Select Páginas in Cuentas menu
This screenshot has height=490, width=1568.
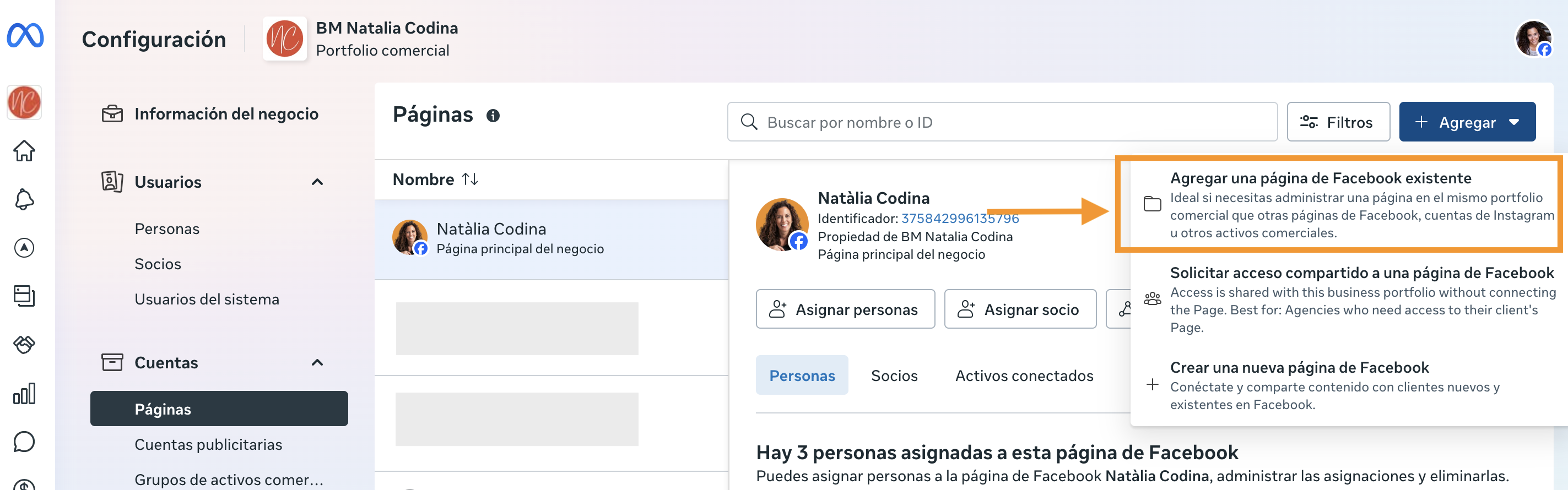[219, 409]
